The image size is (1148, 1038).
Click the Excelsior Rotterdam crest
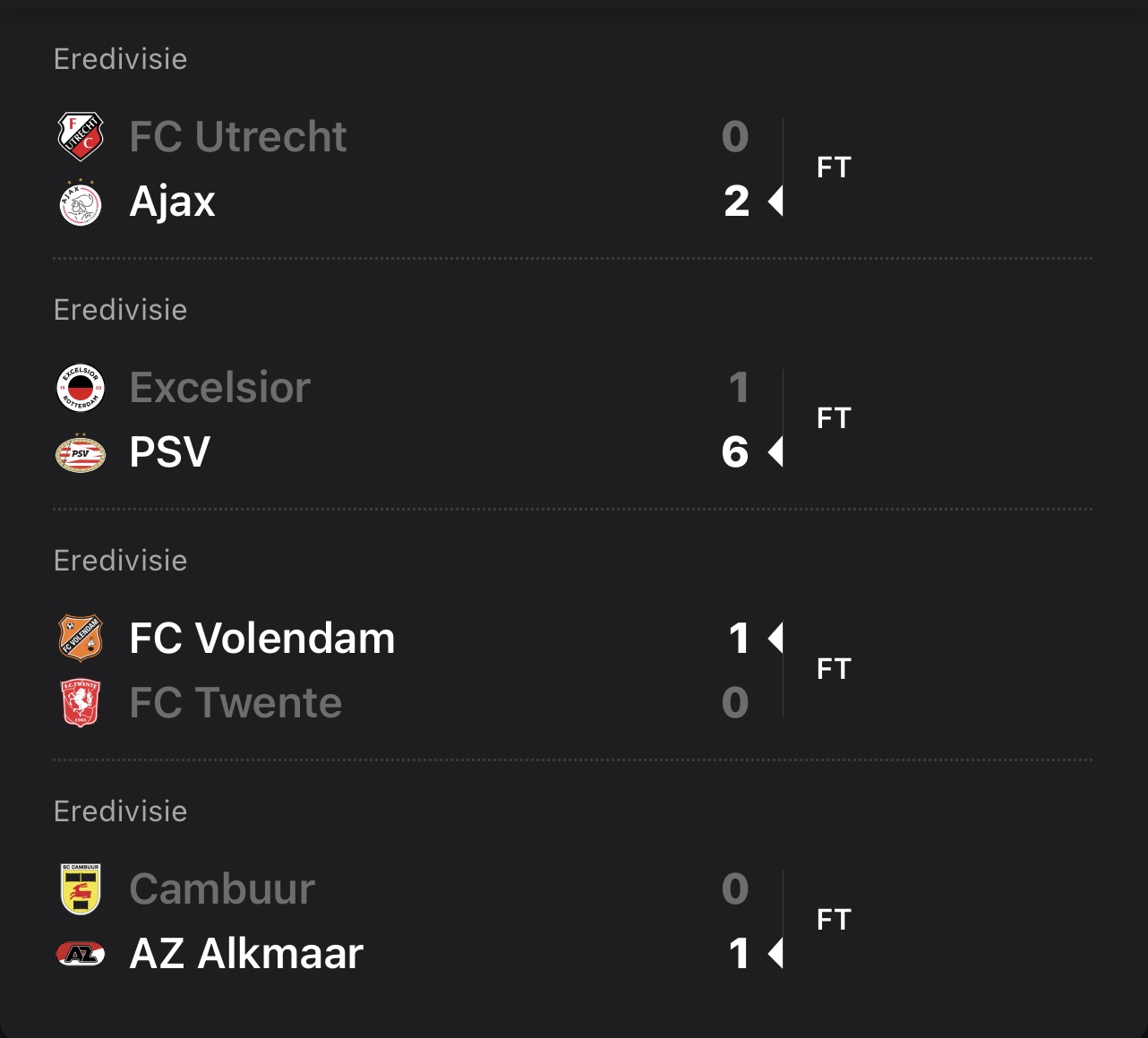[x=81, y=388]
